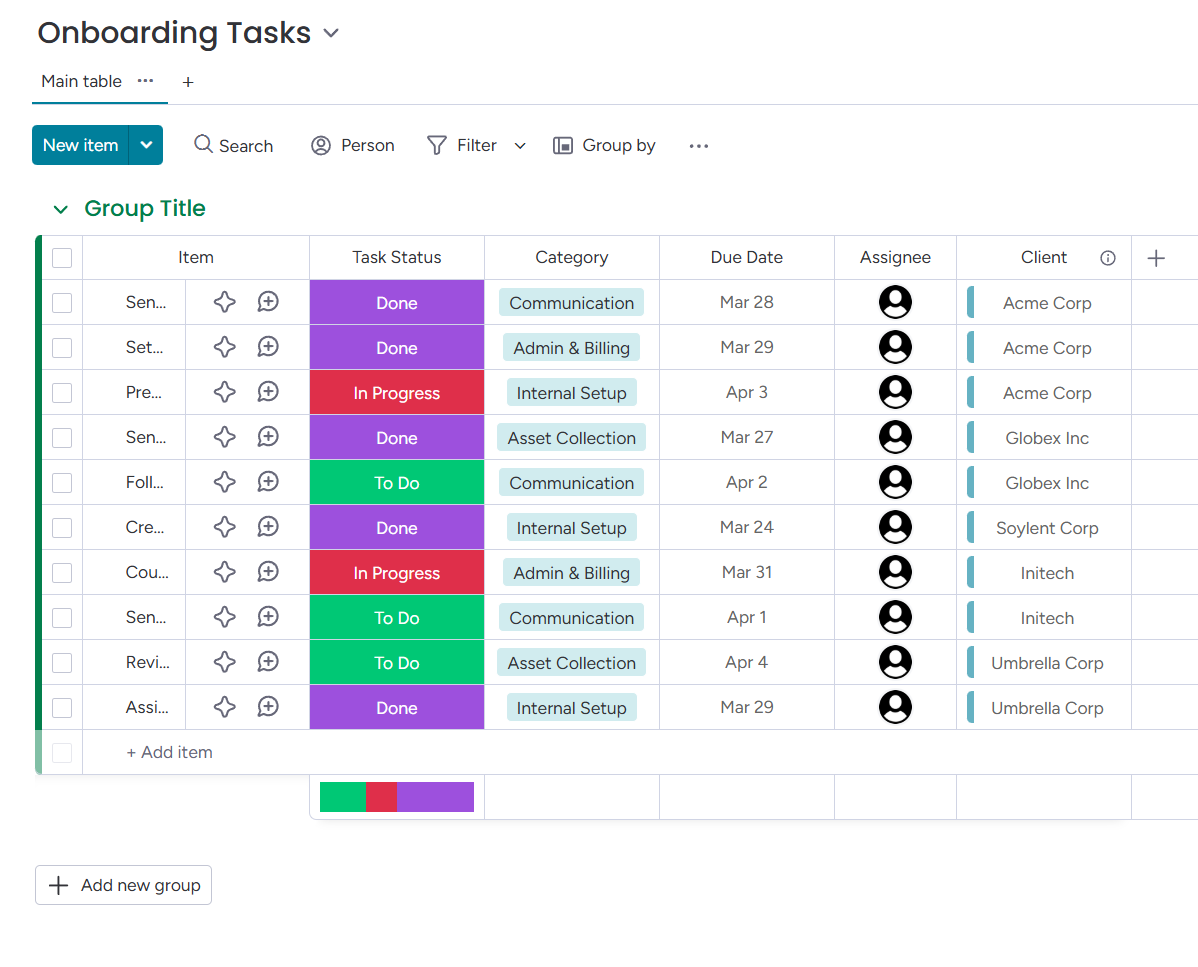This screenshot has height=967, width=1198.
Task: Click the In Progress status on the Pre... row
Action: (x=396, y=392)
